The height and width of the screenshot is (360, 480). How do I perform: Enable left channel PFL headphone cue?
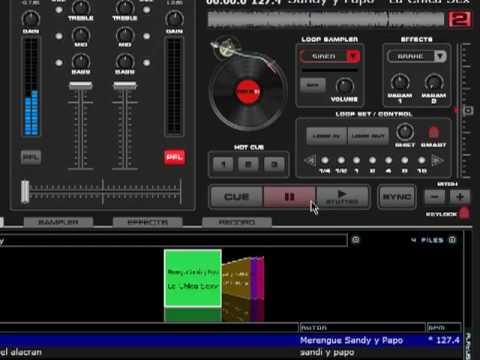(x=31, y=157)
